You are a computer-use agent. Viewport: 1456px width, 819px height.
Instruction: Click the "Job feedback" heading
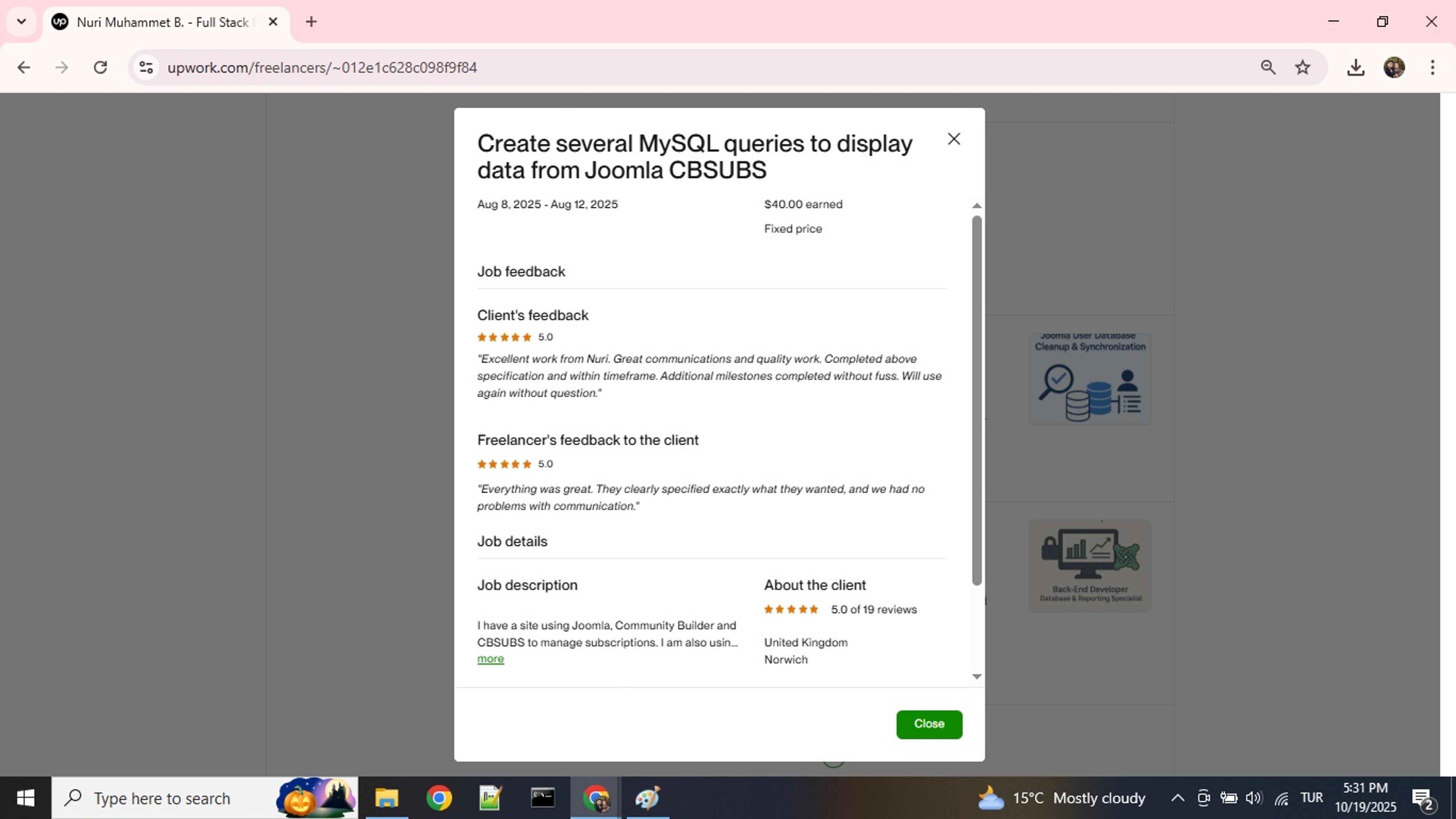(x=521, y=272)
